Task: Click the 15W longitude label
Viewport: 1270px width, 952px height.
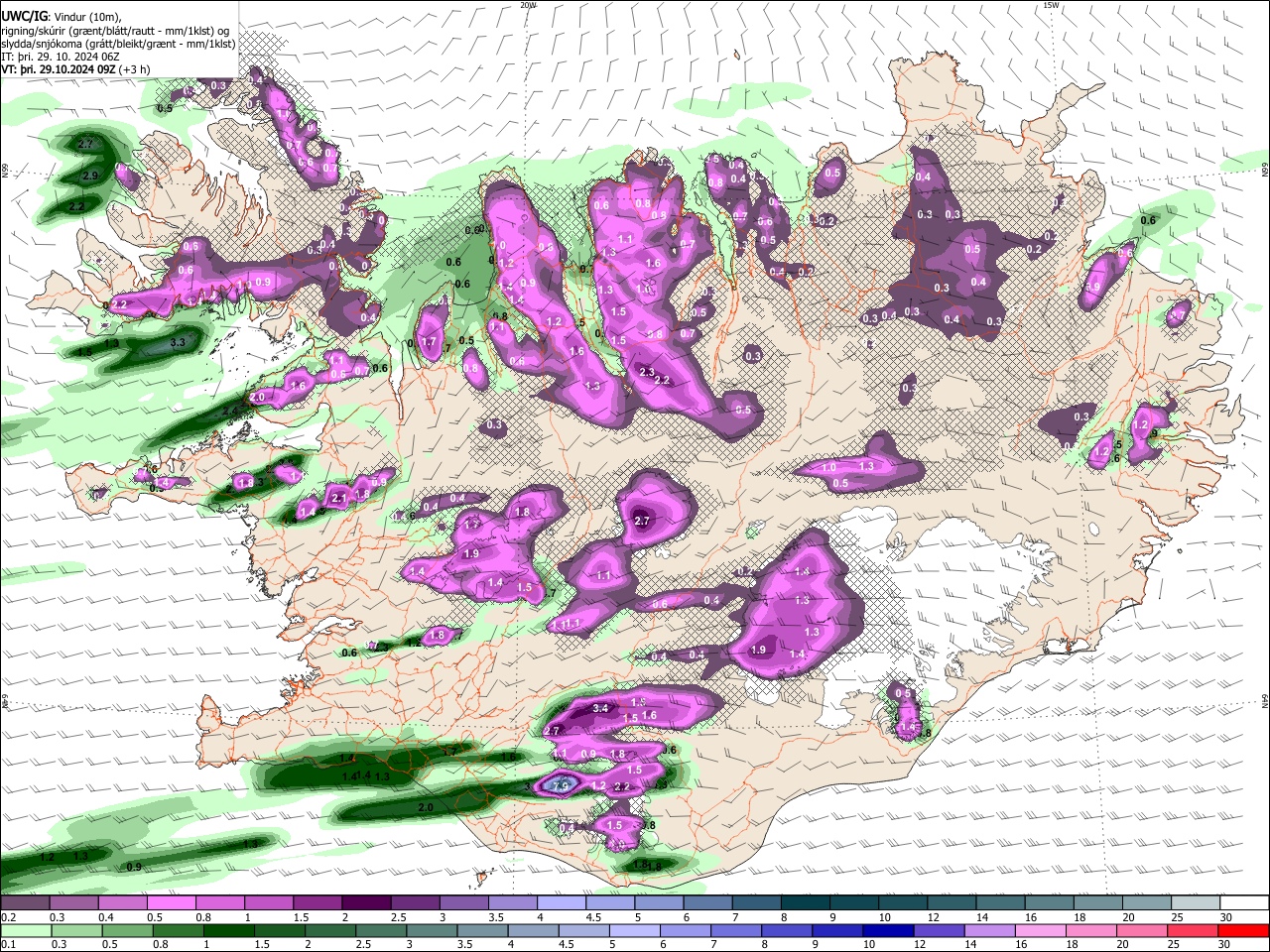Action: tap(1051, 5)
